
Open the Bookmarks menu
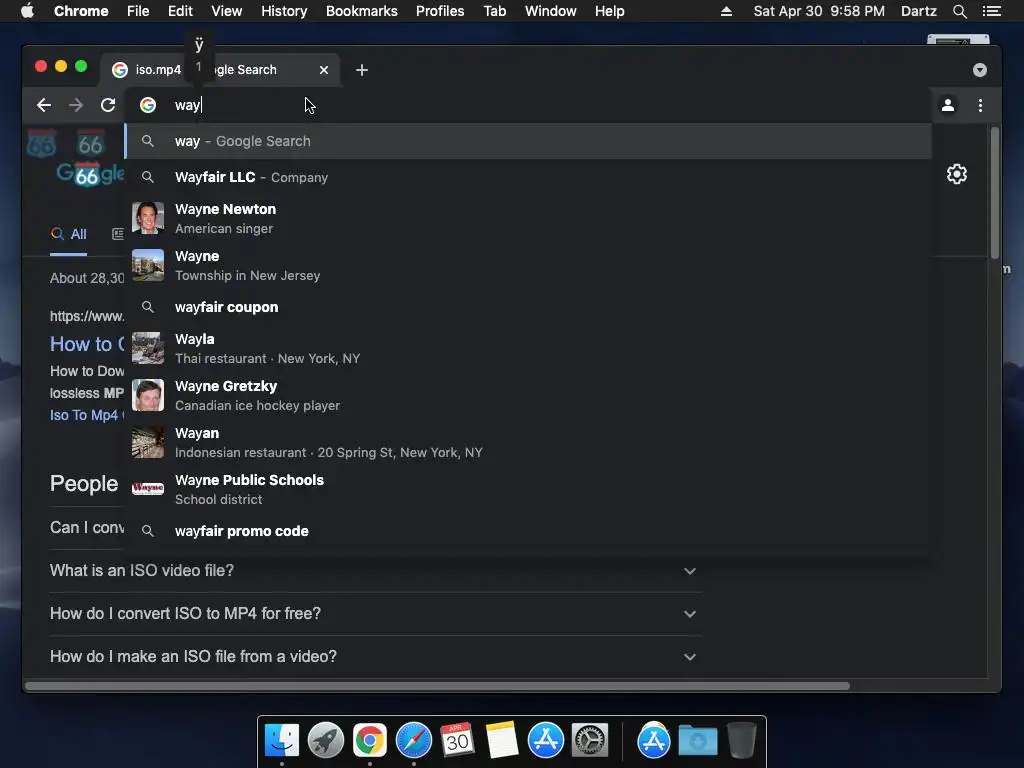[x=362, y=11]
